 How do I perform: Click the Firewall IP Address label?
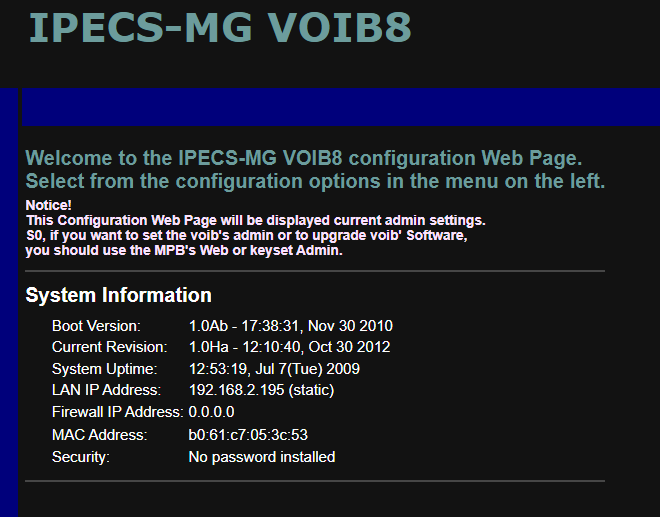(117, 412)
